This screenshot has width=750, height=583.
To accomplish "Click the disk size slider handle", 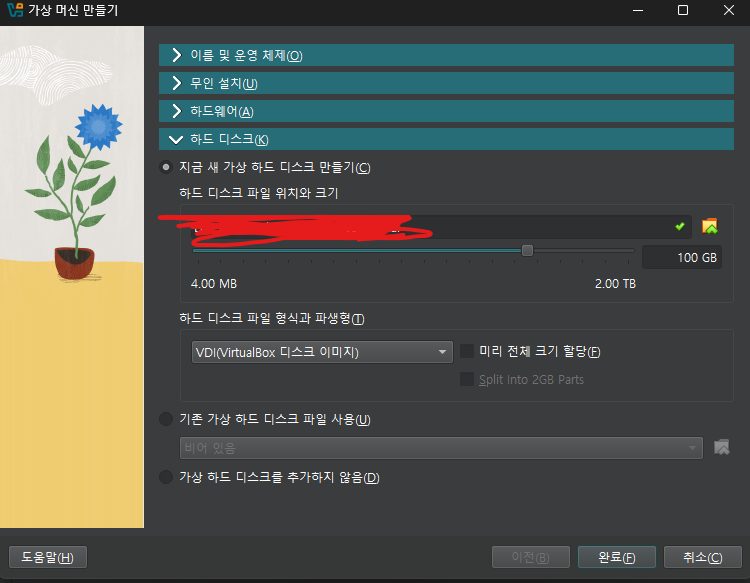I will tap(527, 250).
